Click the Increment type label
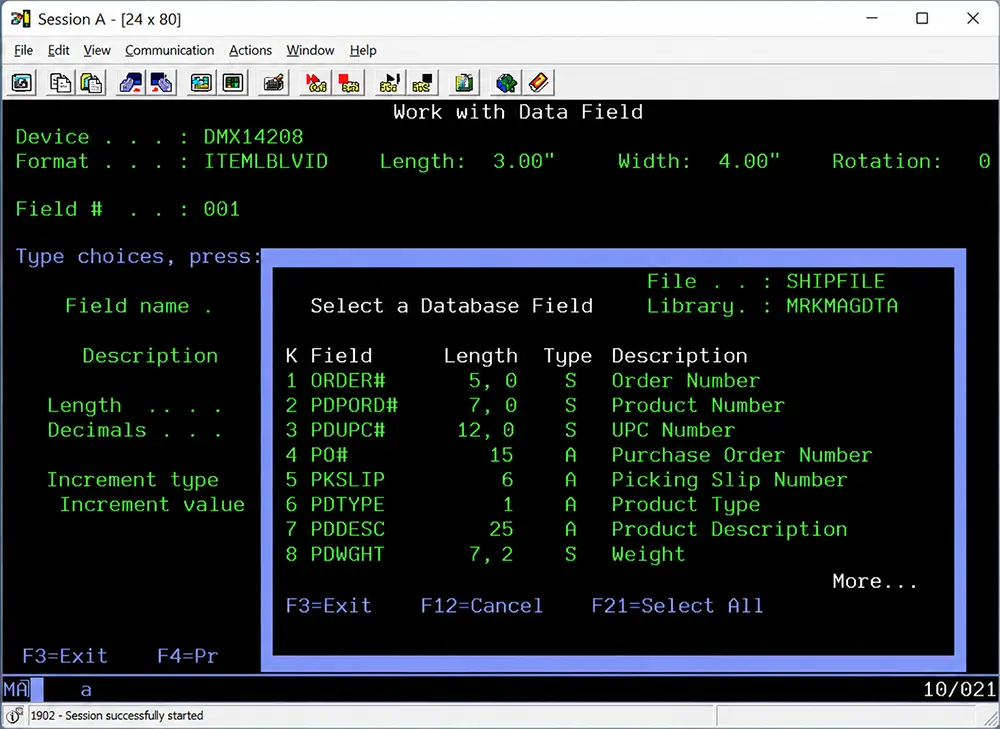Screen dimensions: 1000x729 tap(133, 480)
